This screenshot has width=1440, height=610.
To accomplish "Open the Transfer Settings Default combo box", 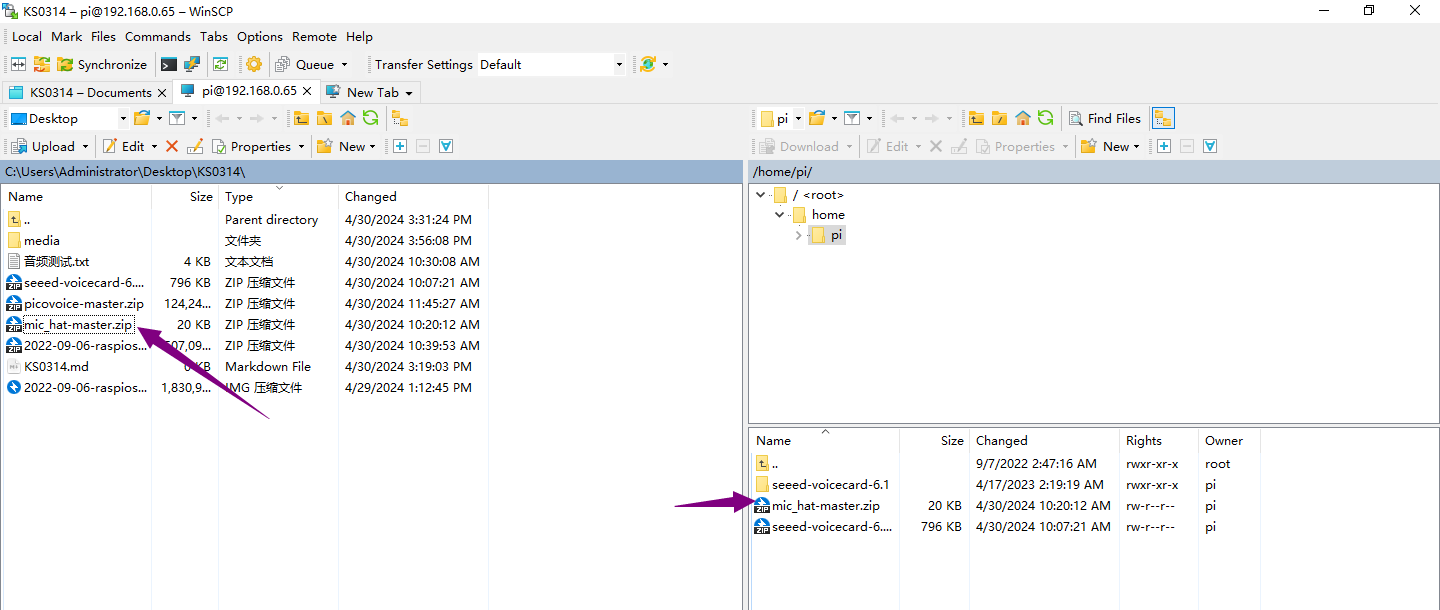I will pos(551,64).
